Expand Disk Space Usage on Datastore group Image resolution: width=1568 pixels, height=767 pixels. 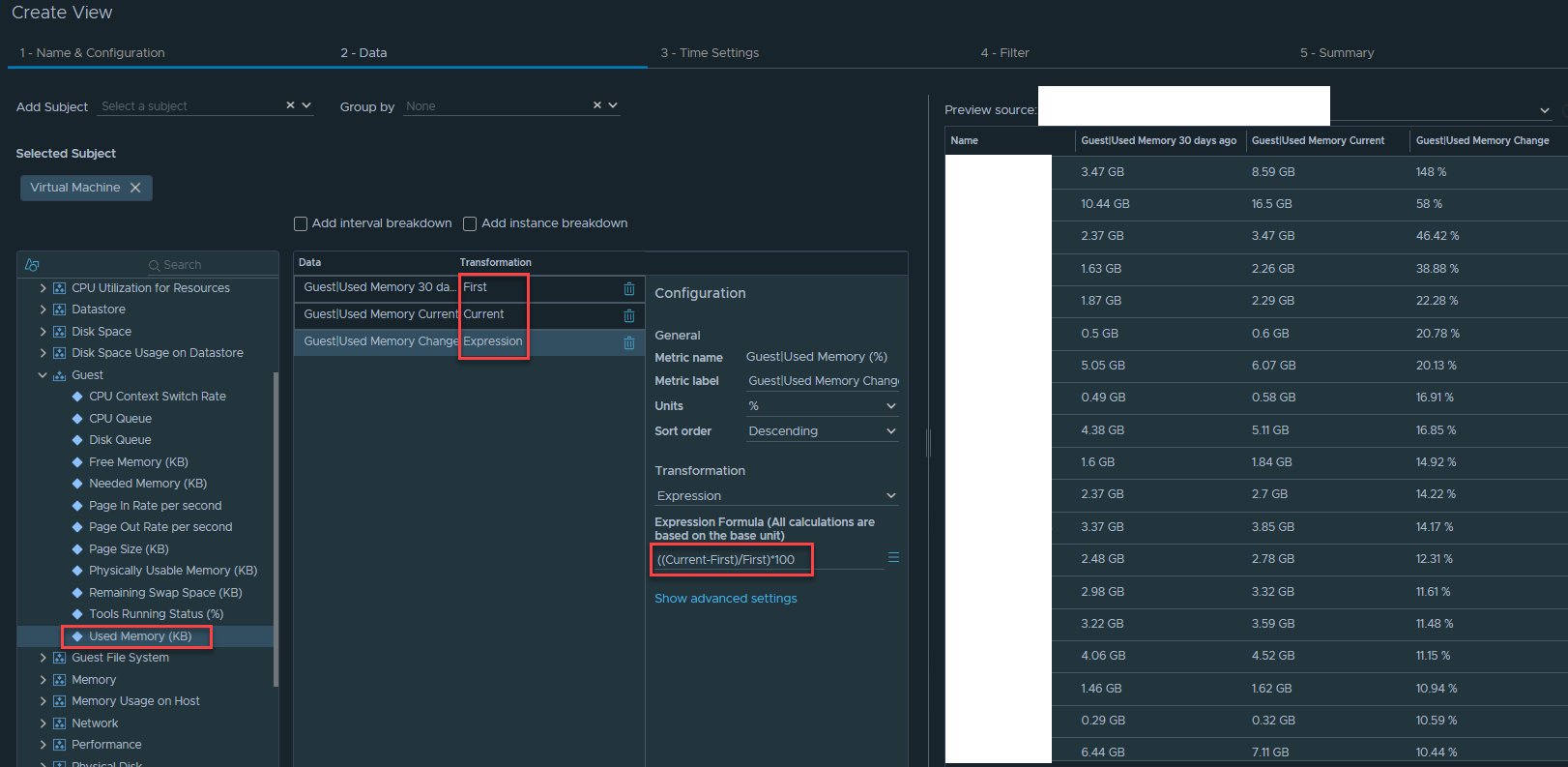tap(43, 353)
